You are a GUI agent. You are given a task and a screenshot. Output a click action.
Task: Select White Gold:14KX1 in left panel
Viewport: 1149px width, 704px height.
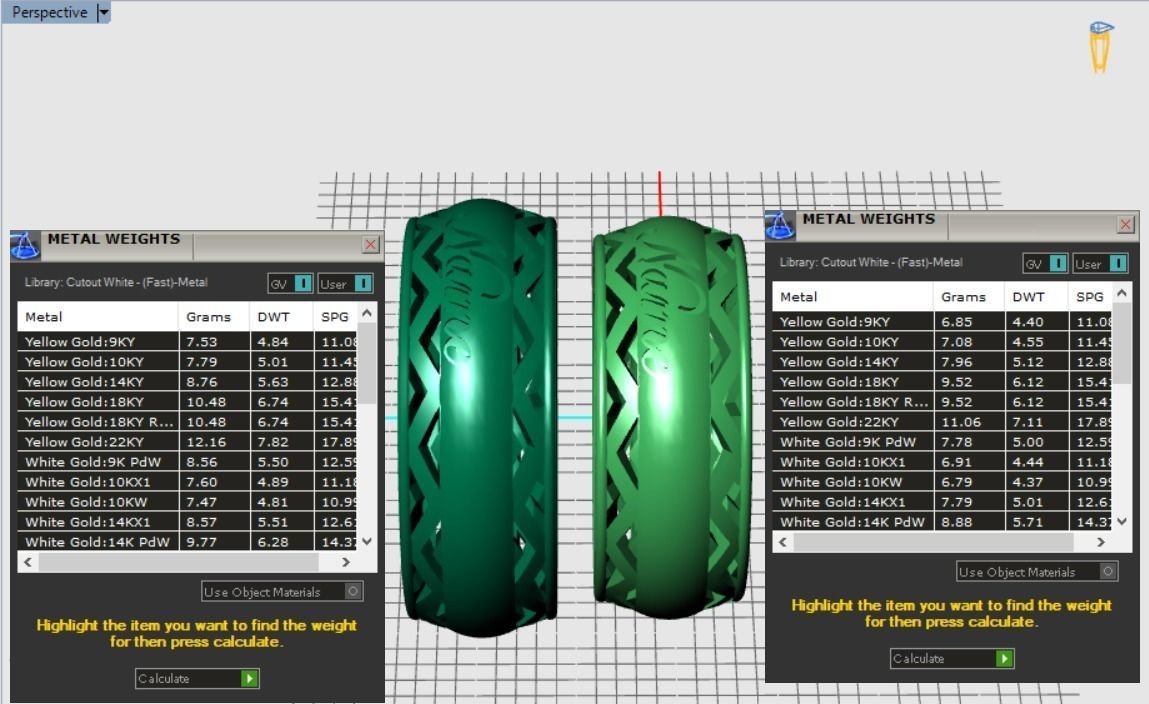(x=187, y=522)
